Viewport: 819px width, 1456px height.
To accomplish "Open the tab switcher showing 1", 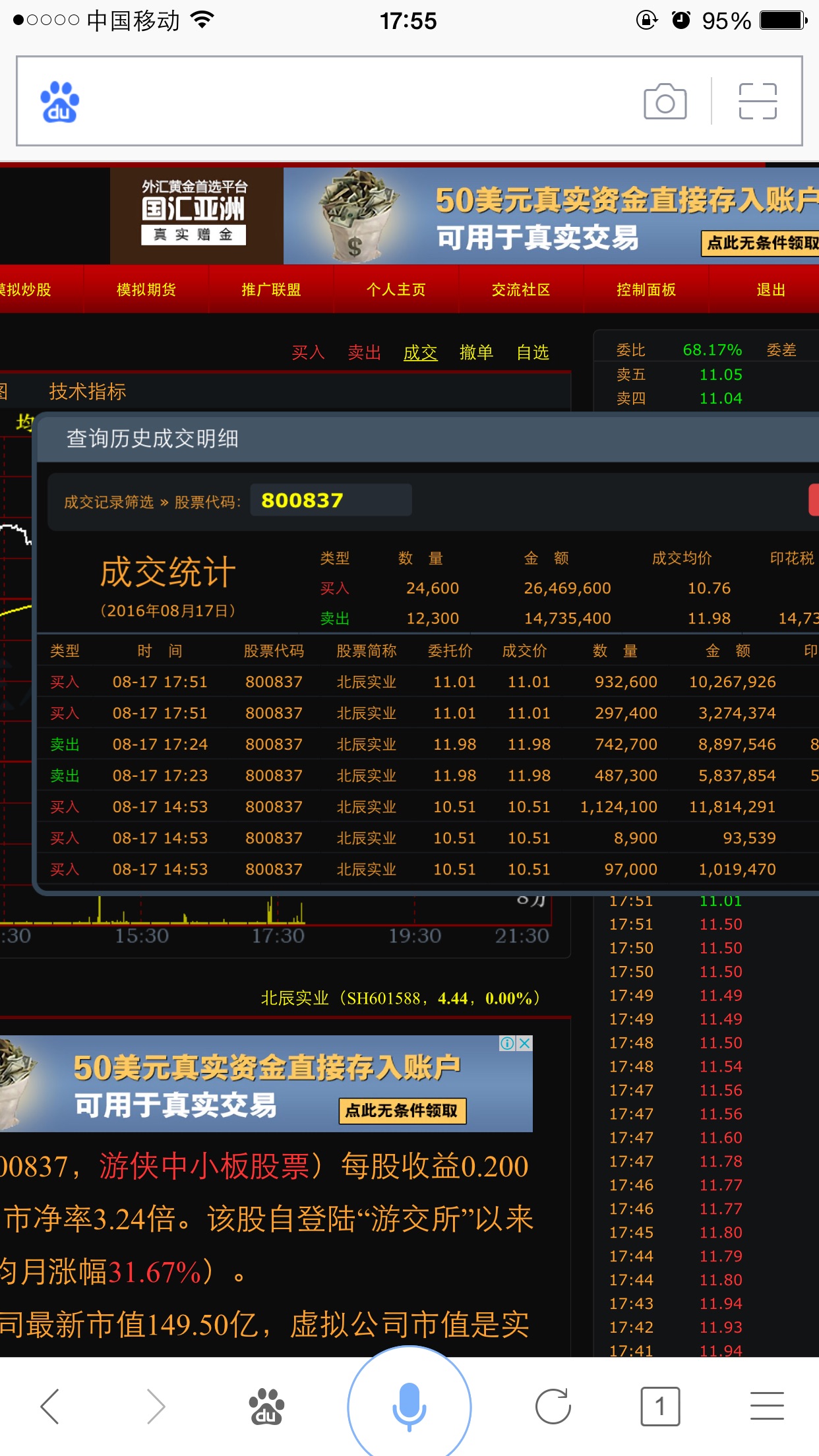I will click(659, 1406).
